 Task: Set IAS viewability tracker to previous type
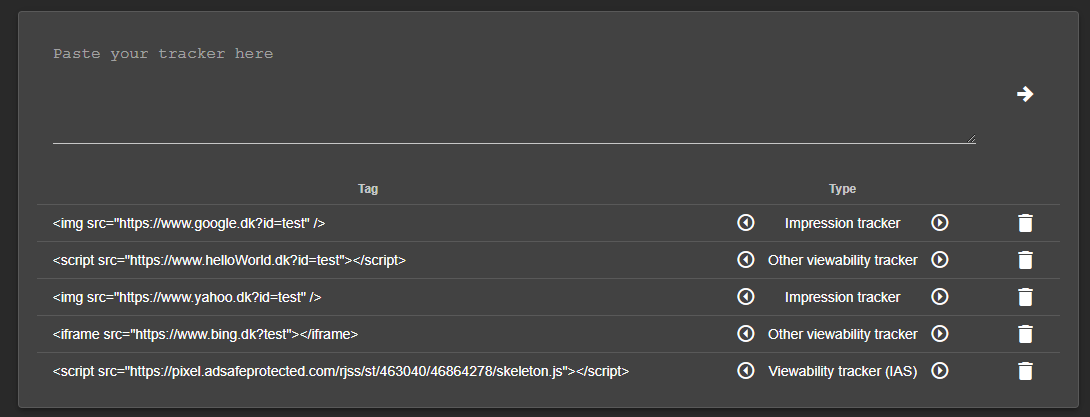point(745,370)
